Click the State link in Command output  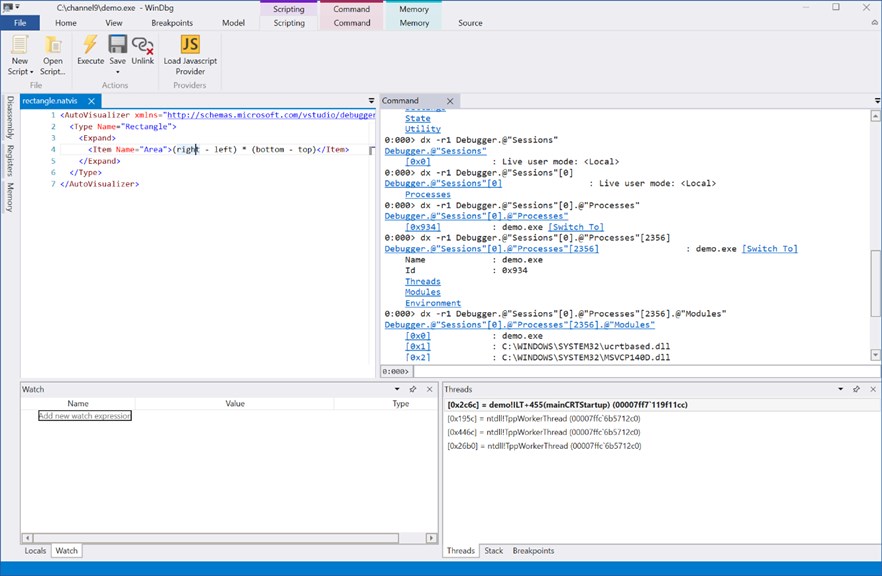click(x=417, y=119)
